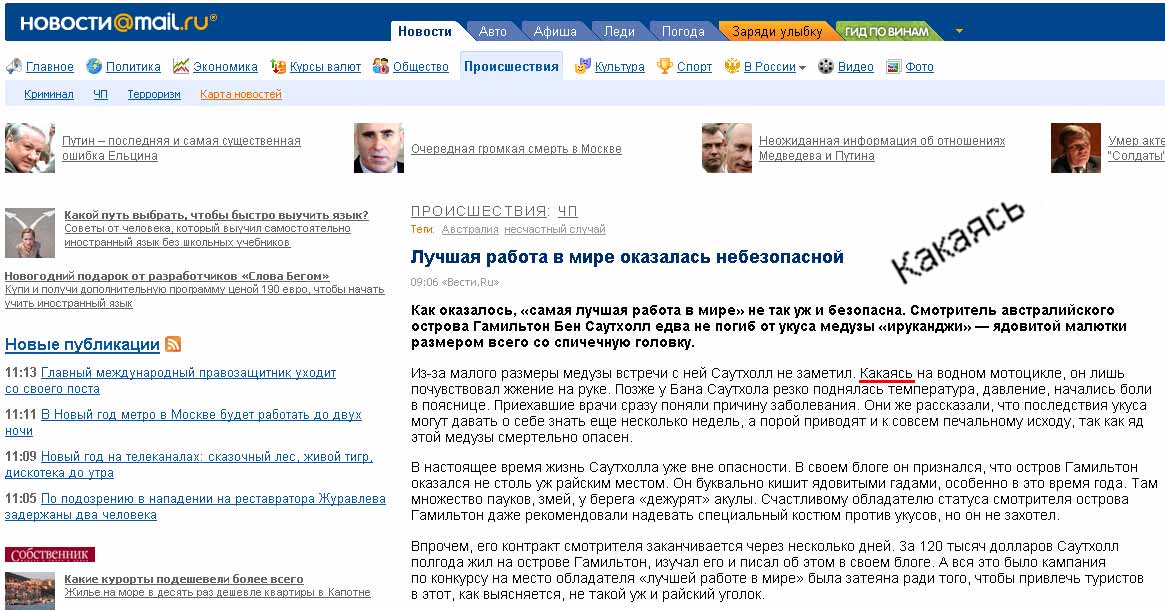Switch to the Леди tab

pos(619,31)
